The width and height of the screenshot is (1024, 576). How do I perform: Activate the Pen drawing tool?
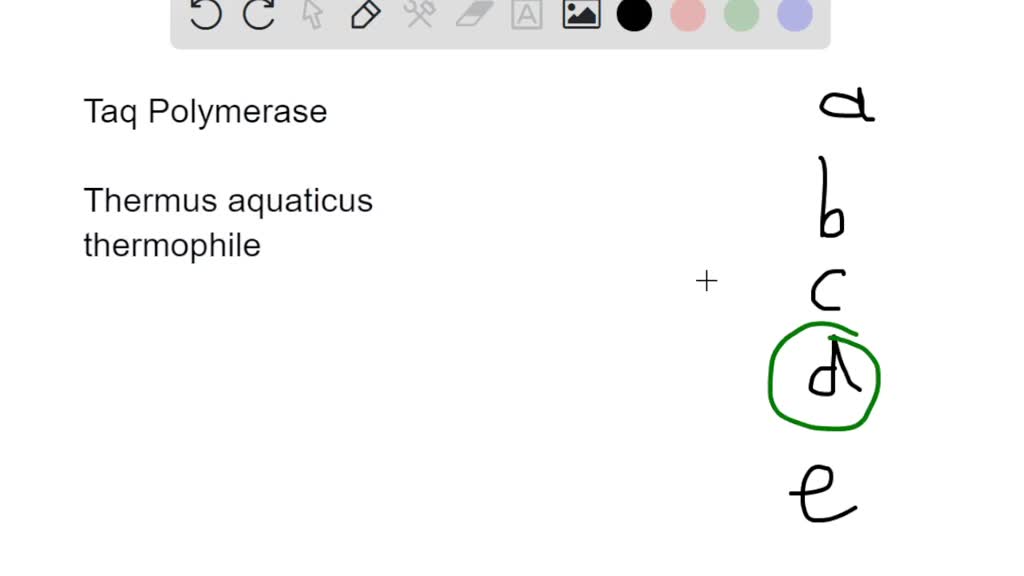click(365, 16)
